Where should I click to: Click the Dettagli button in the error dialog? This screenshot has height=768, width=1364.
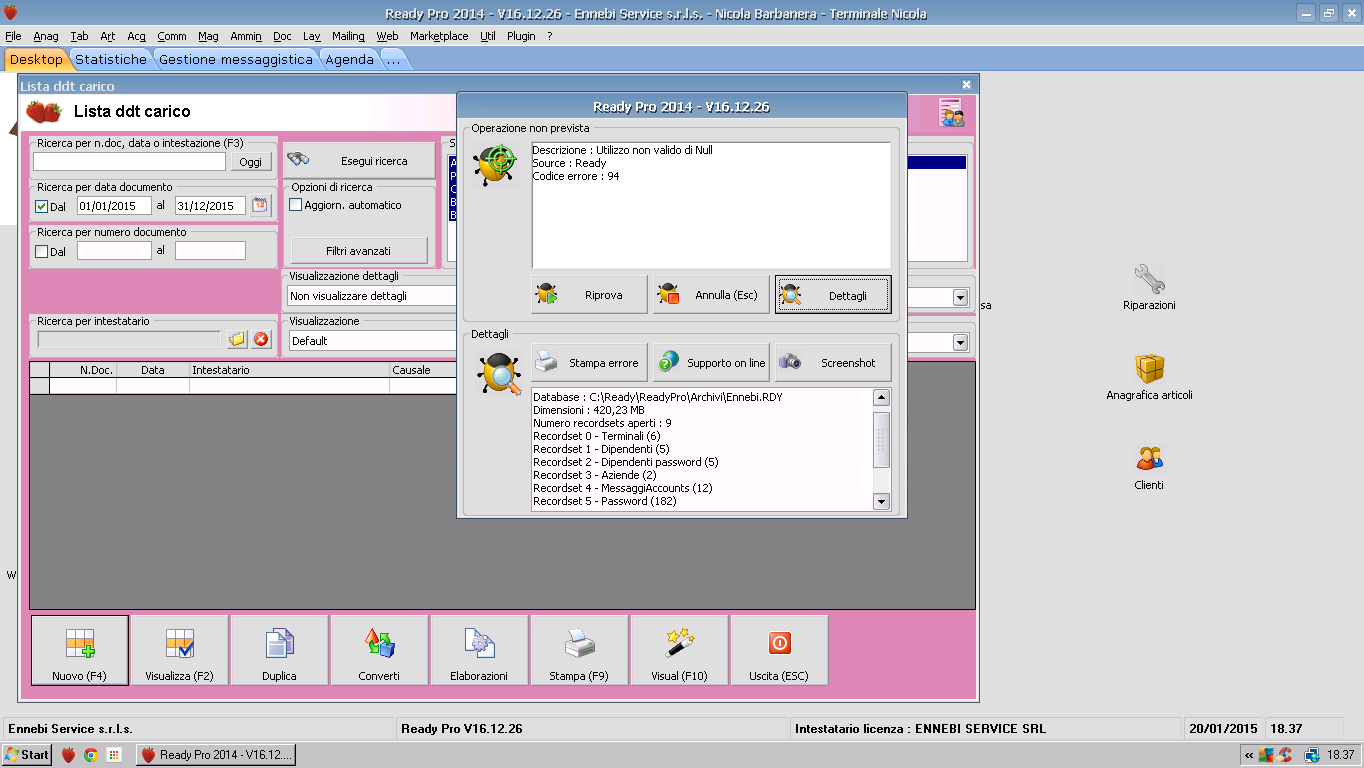point(833,295)
